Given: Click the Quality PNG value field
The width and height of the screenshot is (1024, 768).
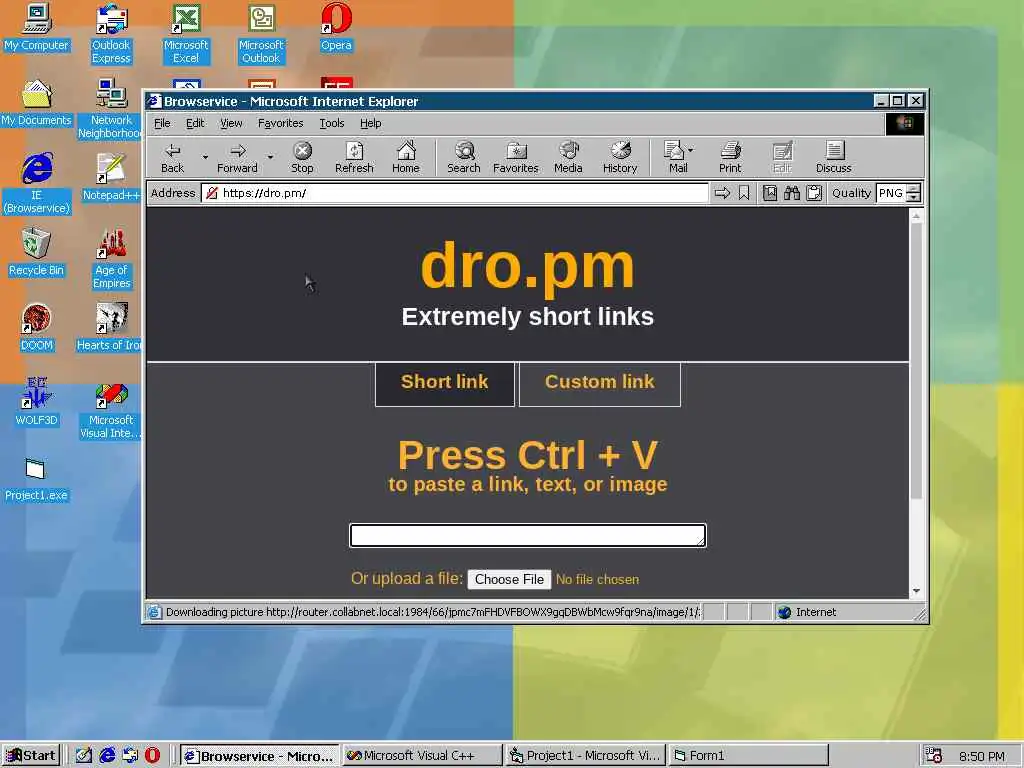Looking at the screenshot, I should 891,193.
